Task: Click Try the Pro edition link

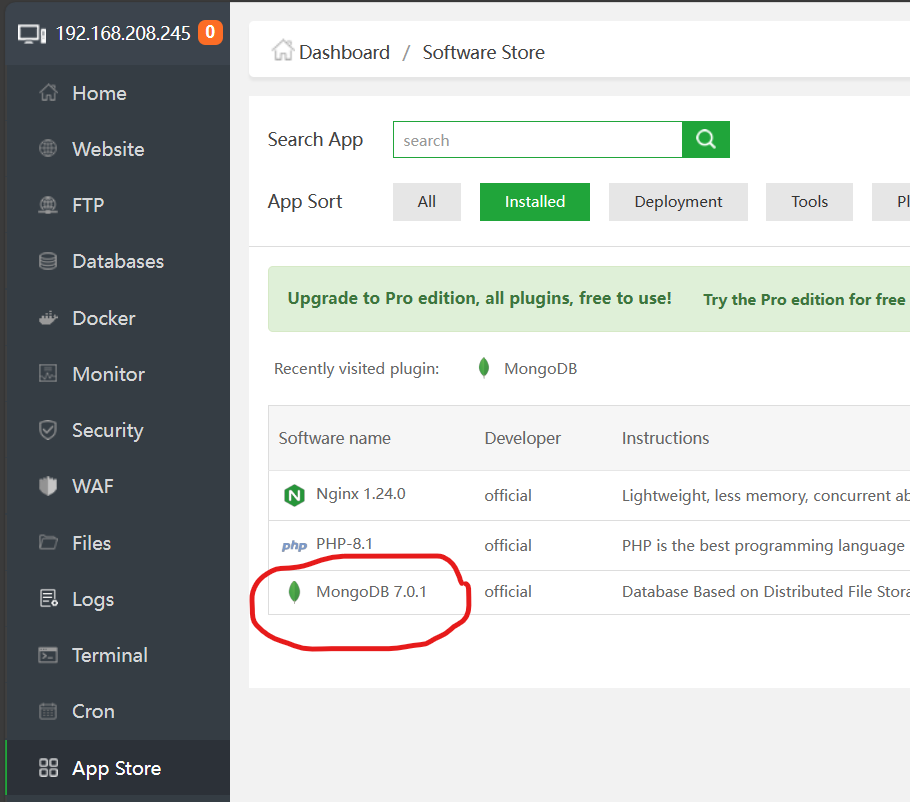Action: 804,299
